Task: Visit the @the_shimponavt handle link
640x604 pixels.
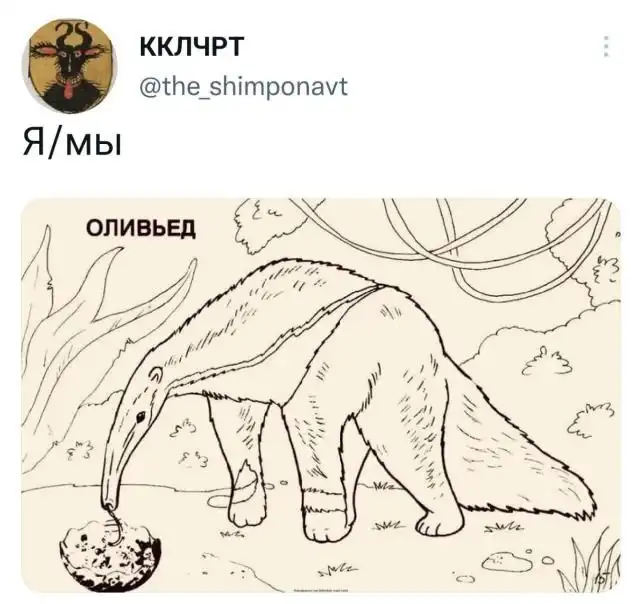Action: [244, 86]
